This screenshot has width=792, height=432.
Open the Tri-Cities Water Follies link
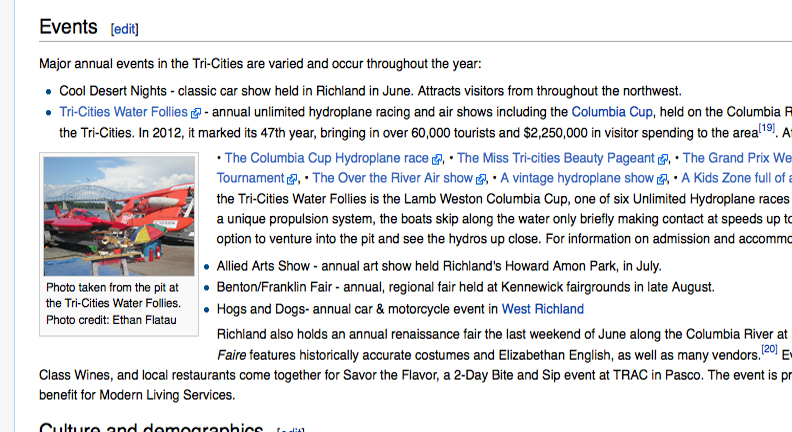123,112
